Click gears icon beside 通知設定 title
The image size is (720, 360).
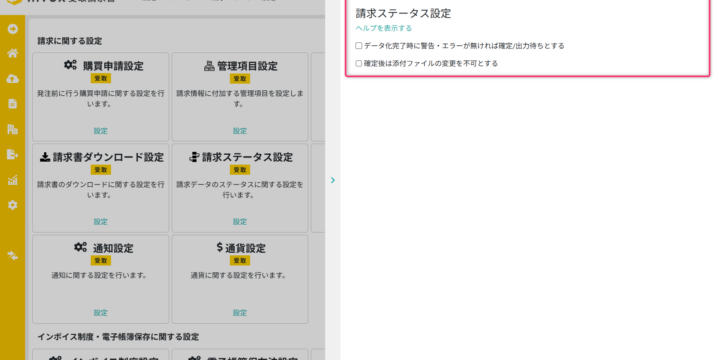(x=80, y=248)
